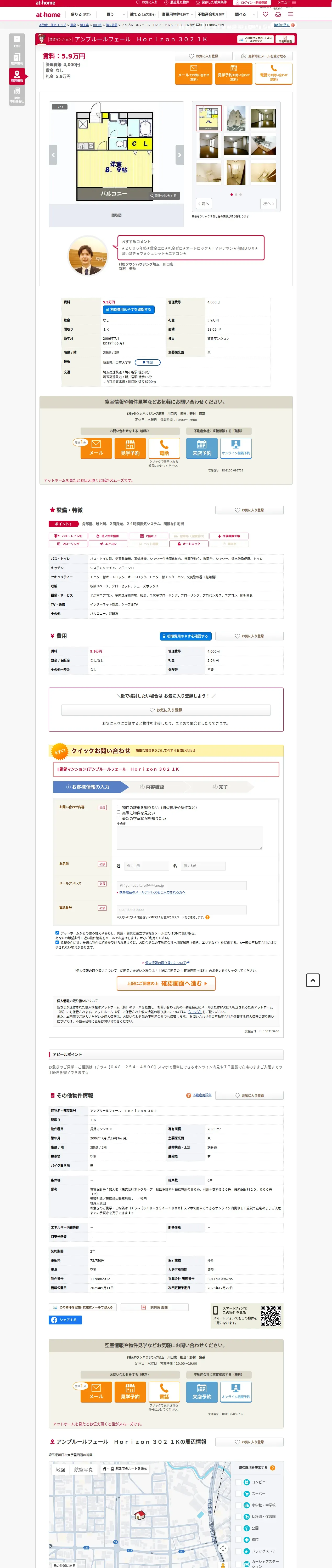Click 来店予約 calendar button in first contact panel
Screen dimensions: 332x1568
pyautogui.click(x=202, y=448)
